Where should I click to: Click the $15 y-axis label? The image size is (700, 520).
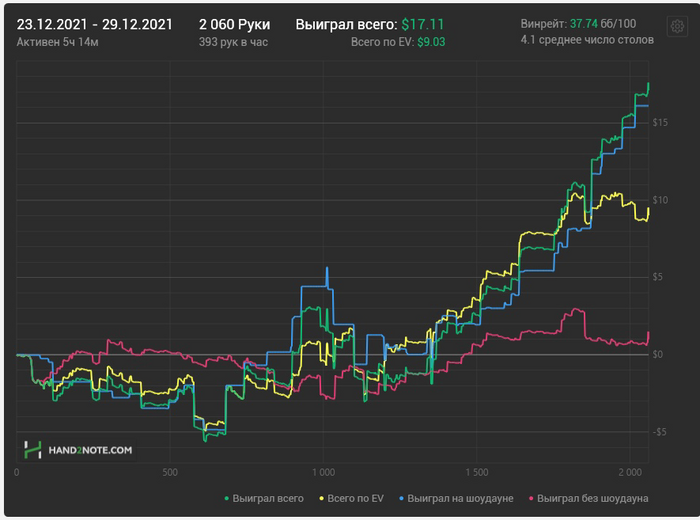click(x=660, y=122)
